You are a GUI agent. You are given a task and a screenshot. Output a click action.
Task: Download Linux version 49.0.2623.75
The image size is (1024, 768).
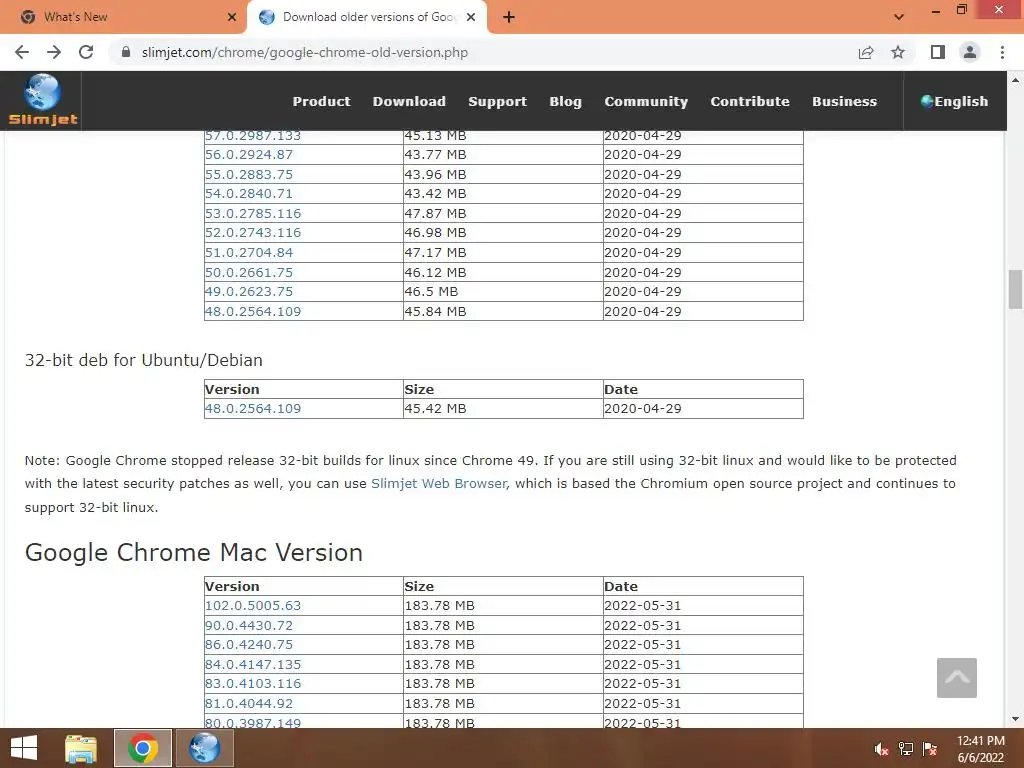(x=249, y=291)
